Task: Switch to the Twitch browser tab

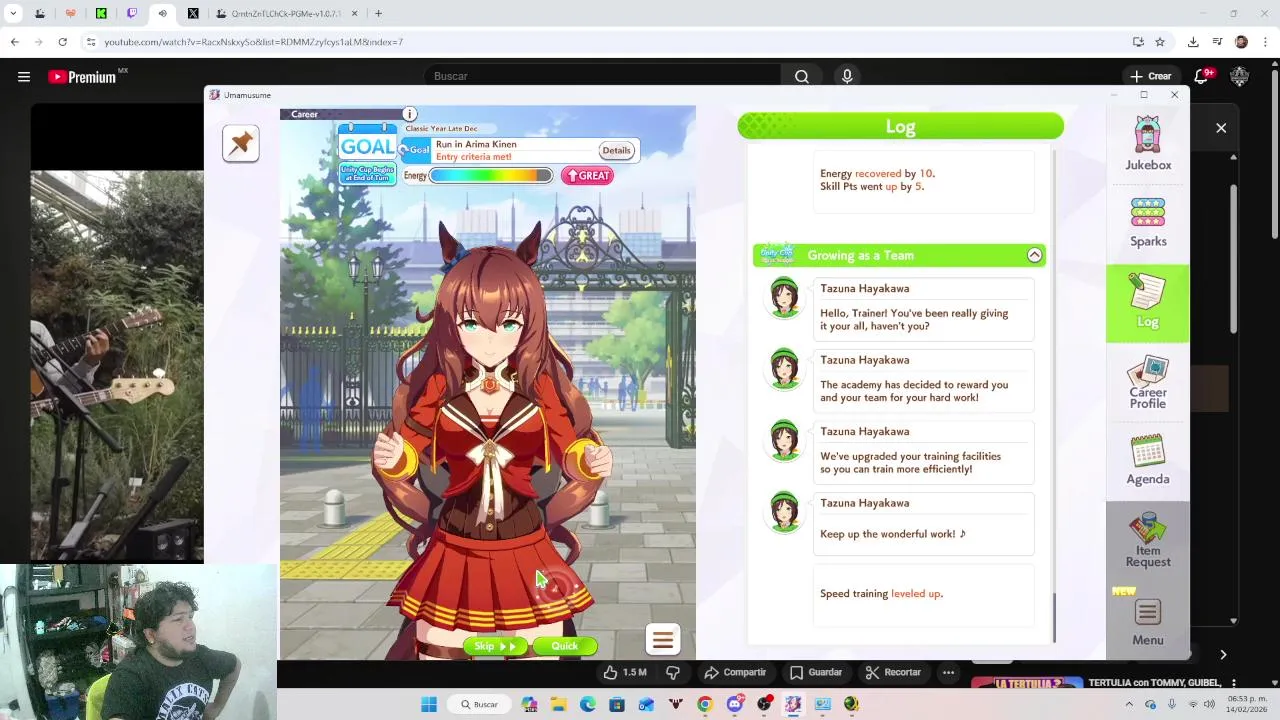Action: [x=132, y=14]
